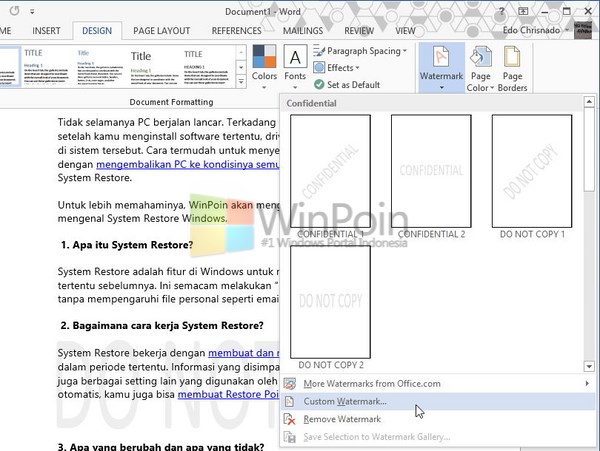Click Set as Default
This screenshot has width=600, height=451.
coord(347,85)
